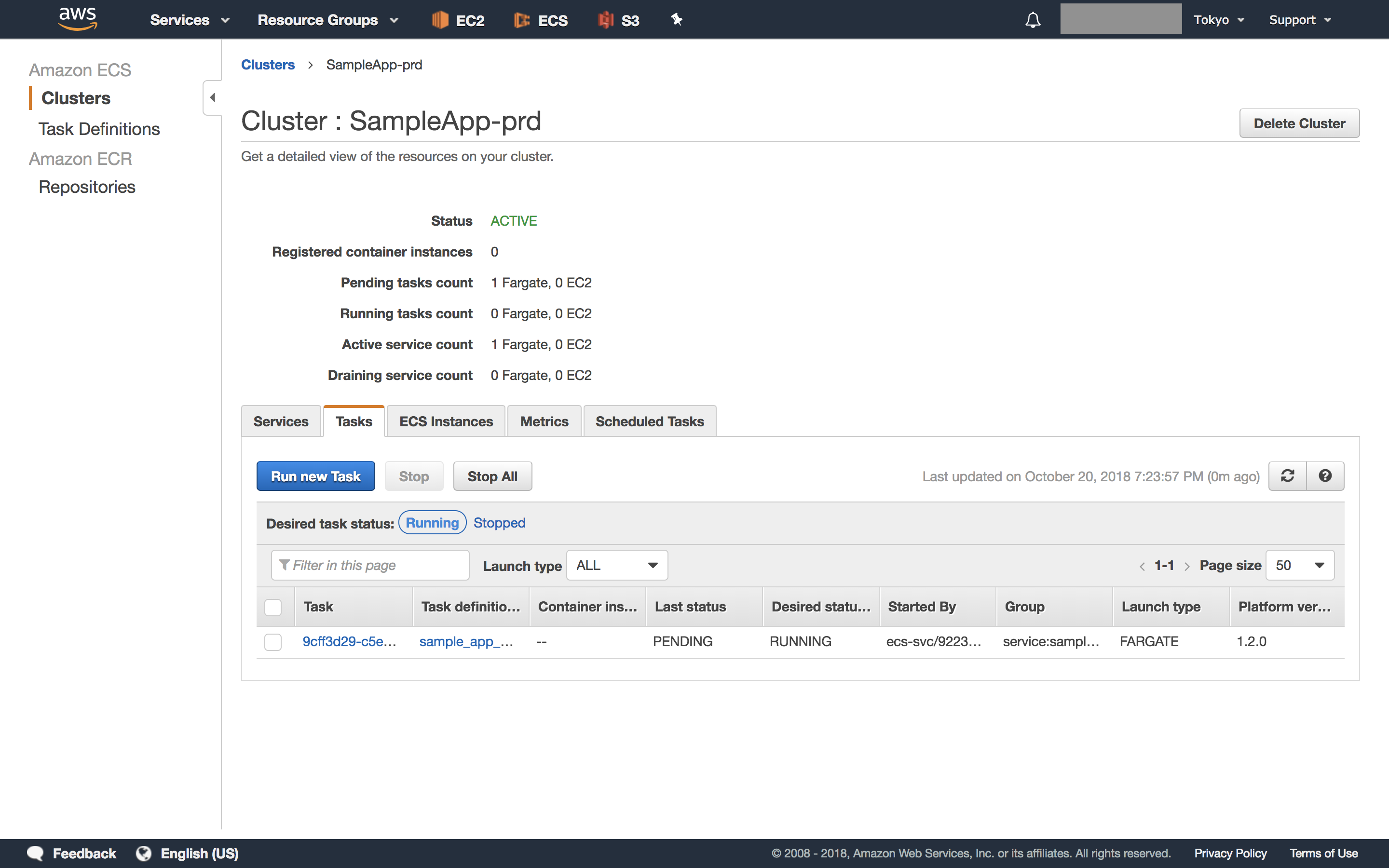
Task: Open the Clusters breadcrumb link
Action: pyautogui.click(x=268, y=64)
